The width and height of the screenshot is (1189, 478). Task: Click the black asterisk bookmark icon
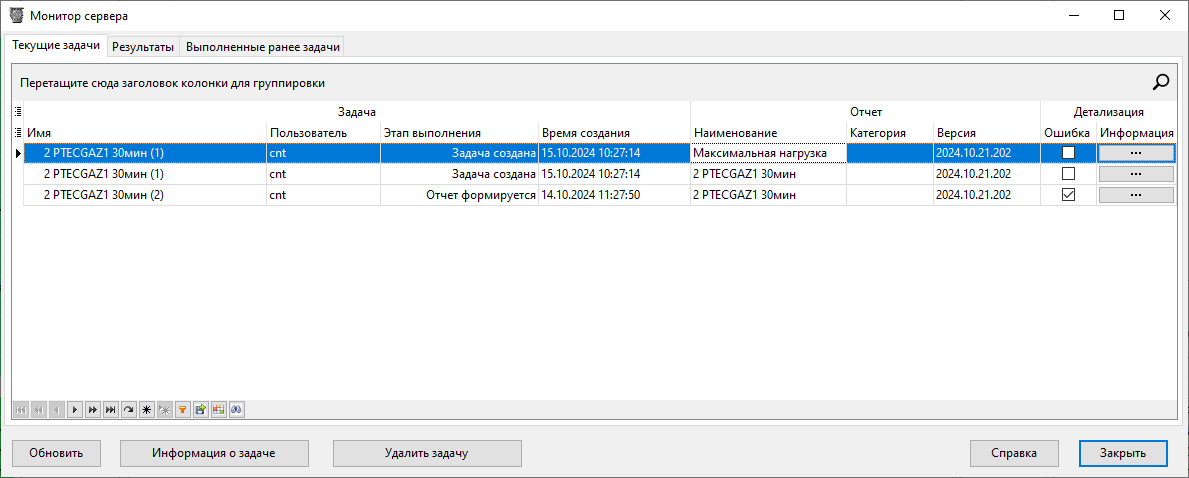(x=146, y=410)
